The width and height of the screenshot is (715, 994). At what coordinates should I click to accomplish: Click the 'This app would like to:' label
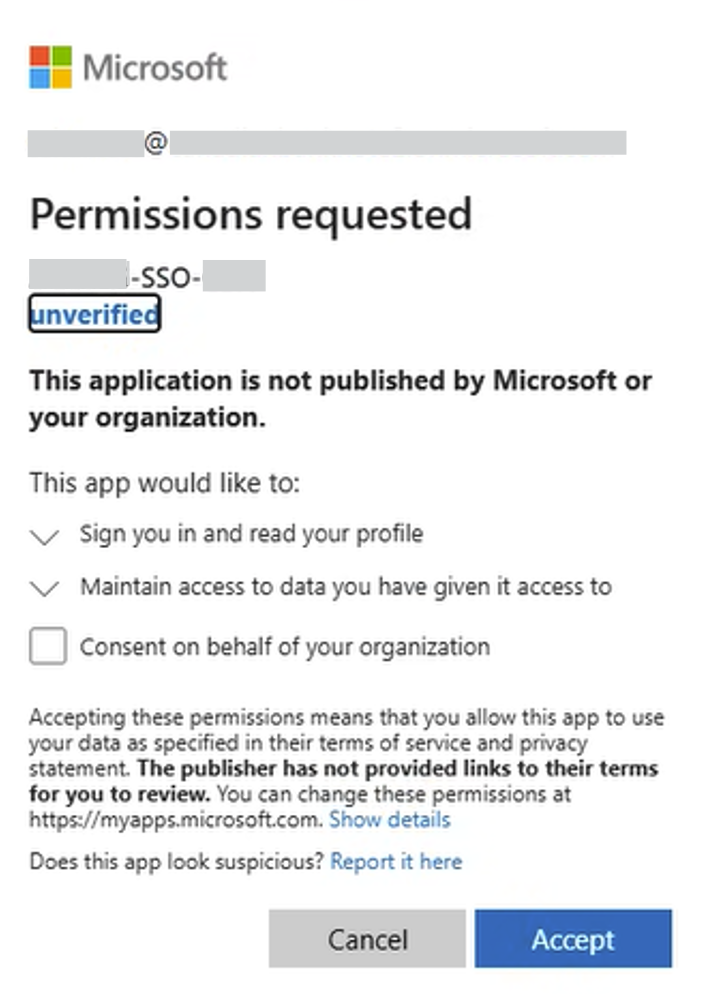pyautogui.click(x=165, y=483)
